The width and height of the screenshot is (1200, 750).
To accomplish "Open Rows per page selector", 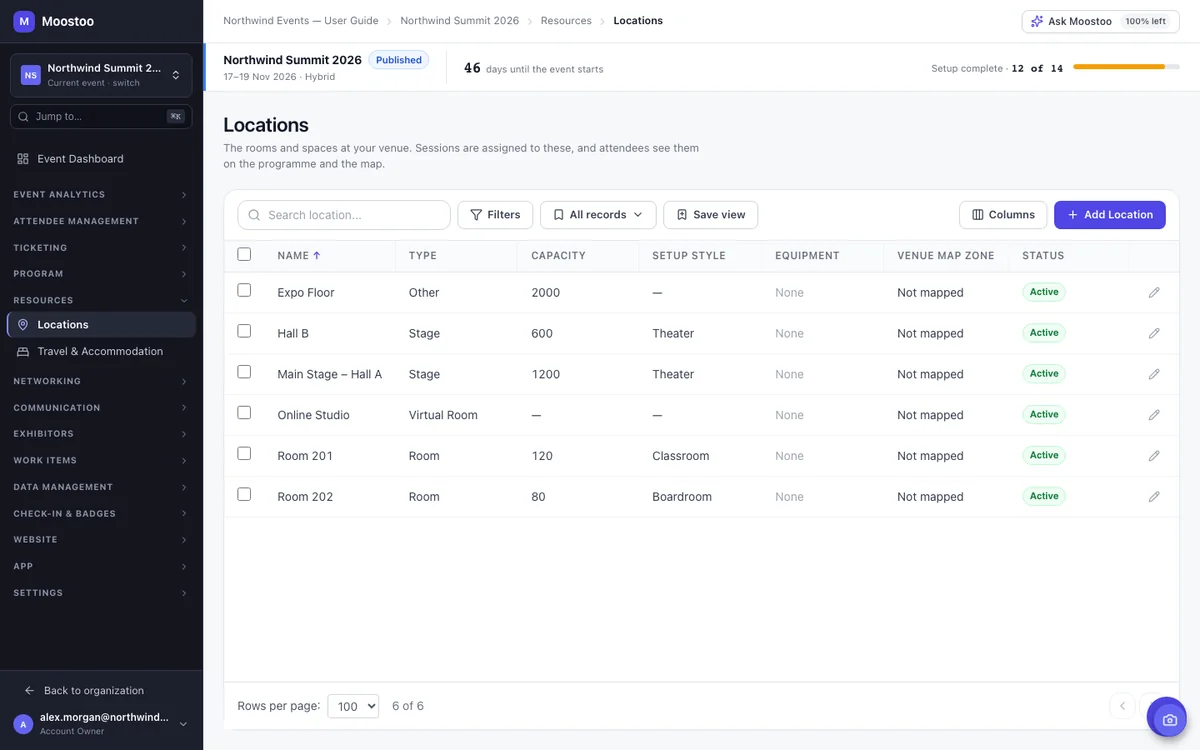I will pos(353,706).
